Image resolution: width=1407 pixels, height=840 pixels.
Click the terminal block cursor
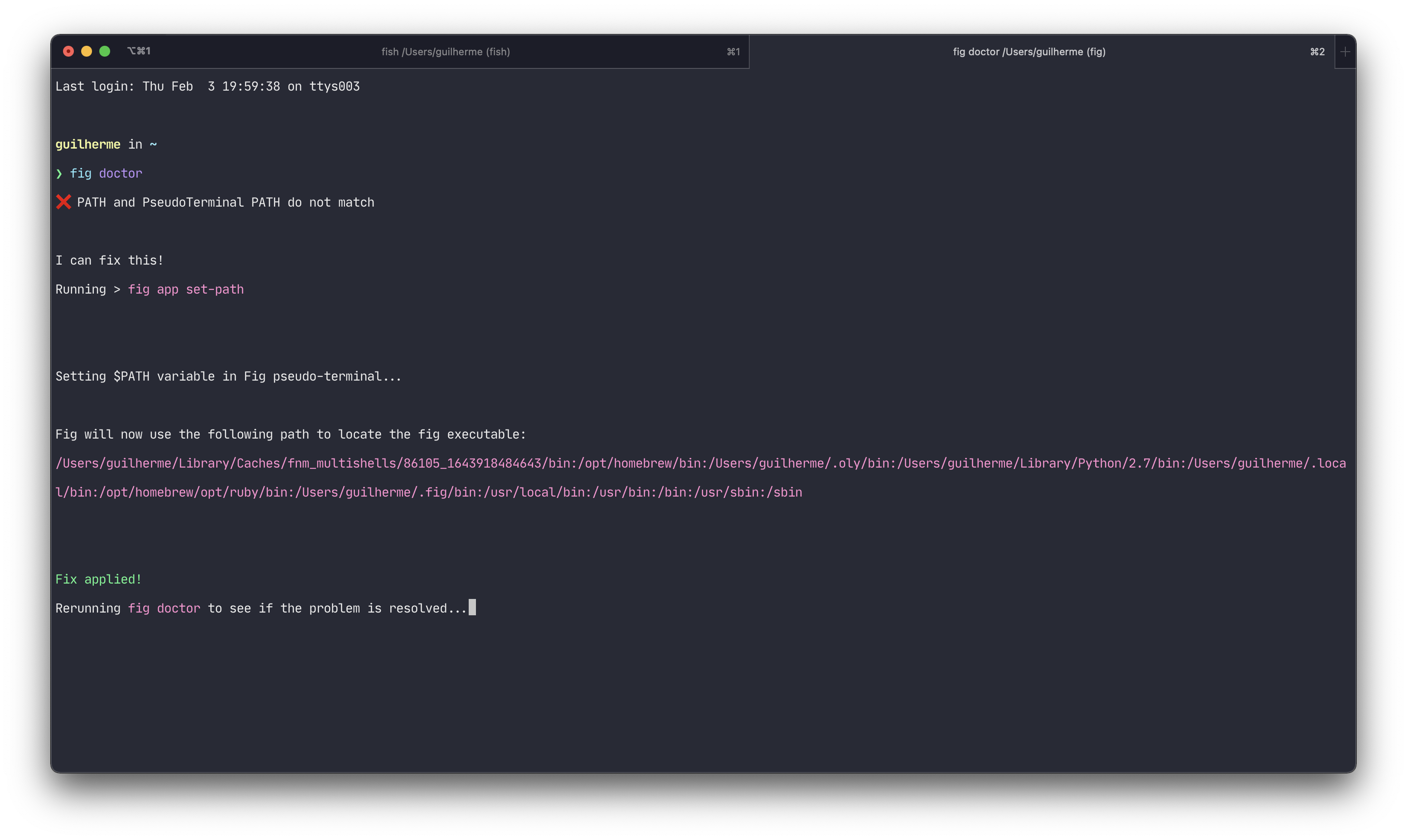click(x=472, y=608)
